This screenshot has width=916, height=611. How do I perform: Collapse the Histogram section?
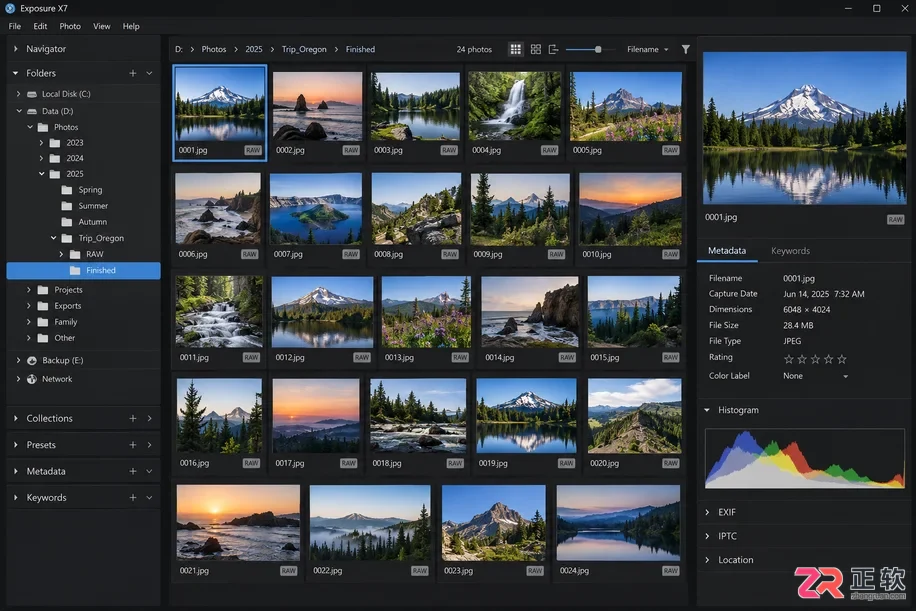click(x=707, y=410)
